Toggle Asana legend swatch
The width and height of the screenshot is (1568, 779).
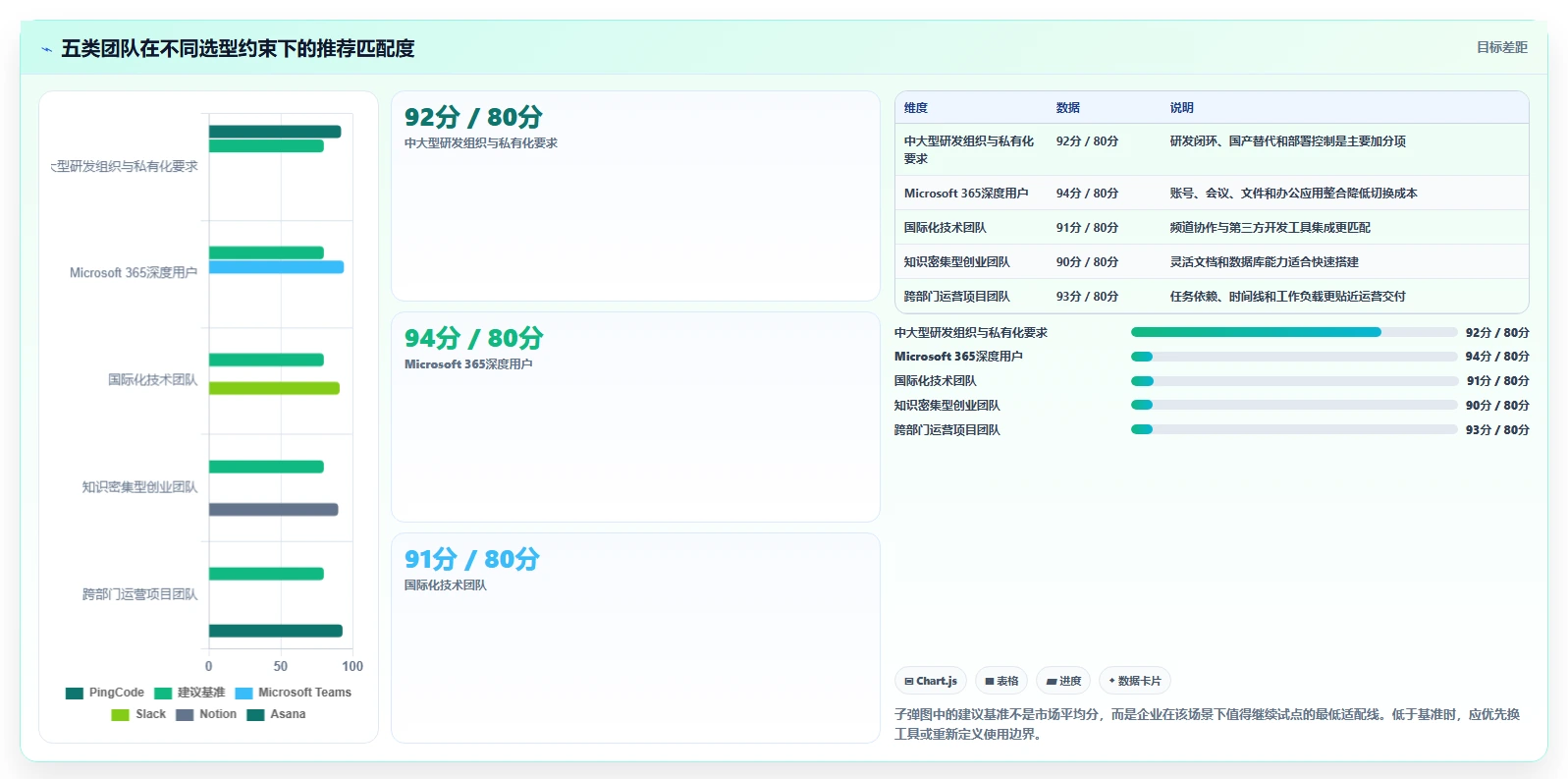click(256, 715)
